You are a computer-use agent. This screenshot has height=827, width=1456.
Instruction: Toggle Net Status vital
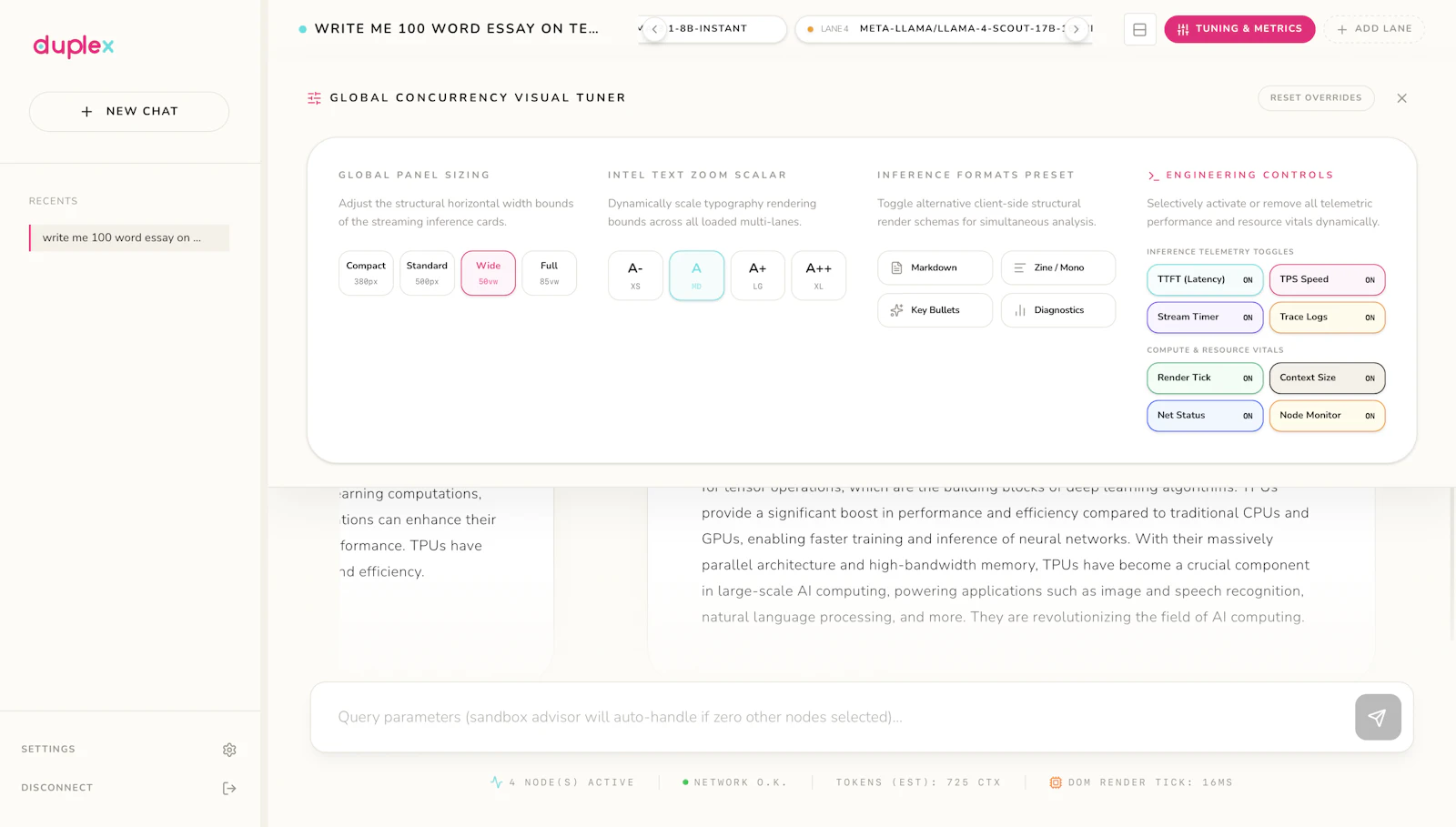point(1205,416)
